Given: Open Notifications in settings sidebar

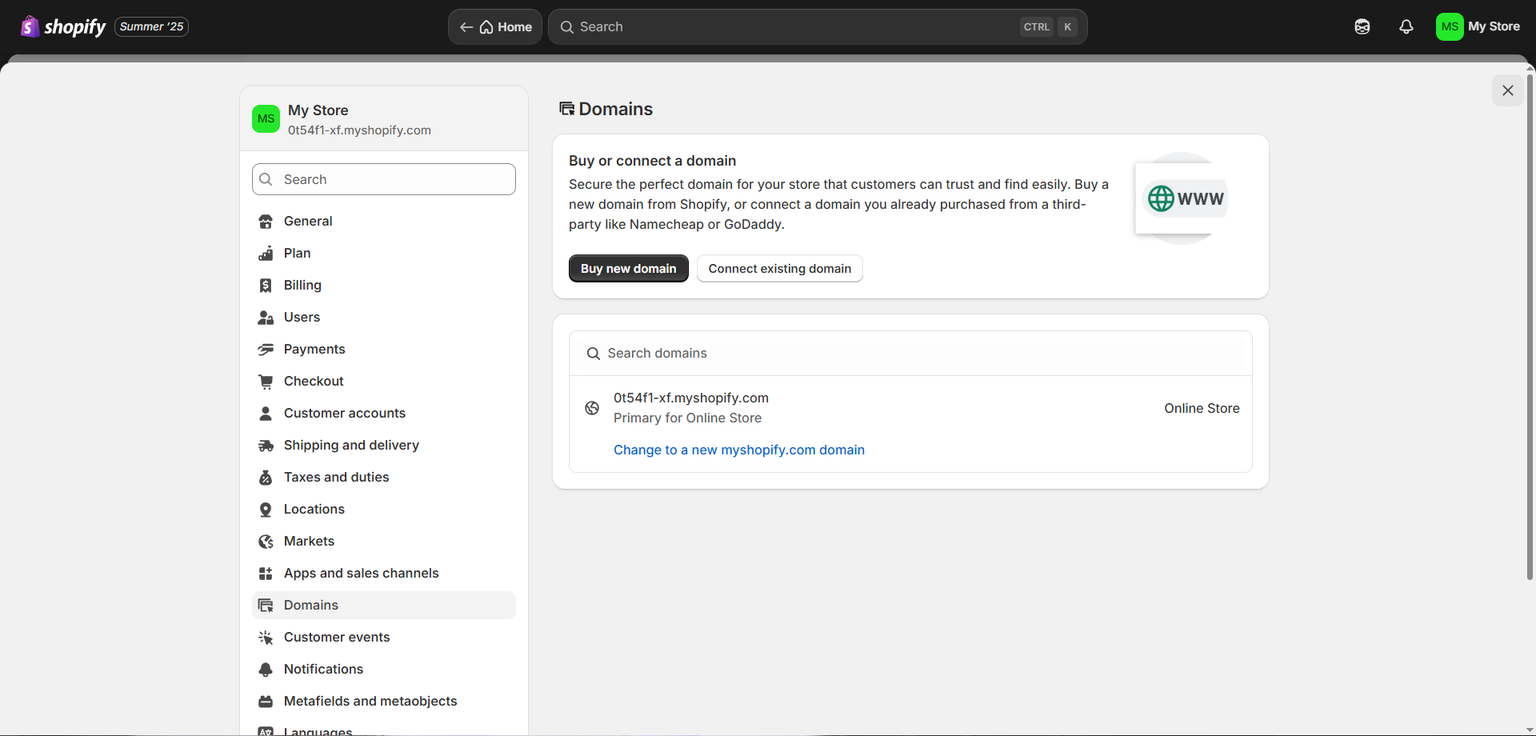Looking at the screenshot, I should (384, 669).
